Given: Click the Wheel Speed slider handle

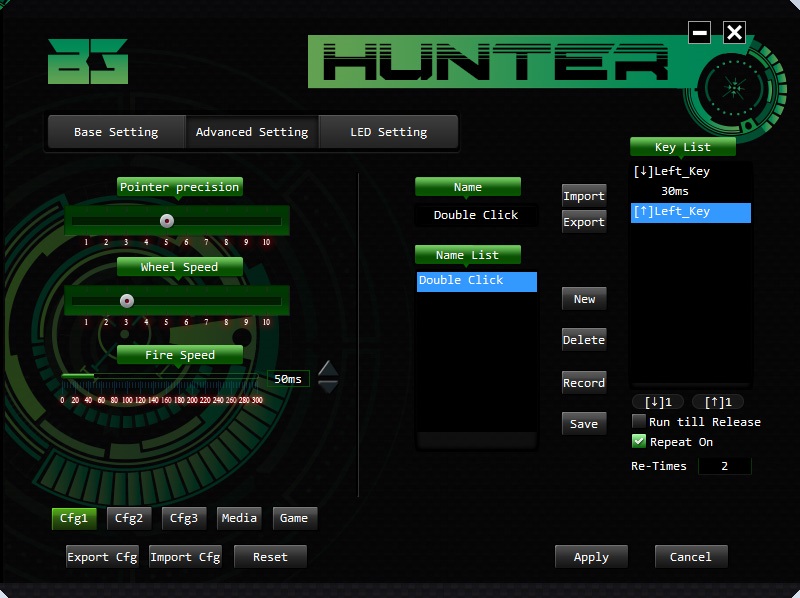Looking at the screenshot, I should (x=127, y=301).
